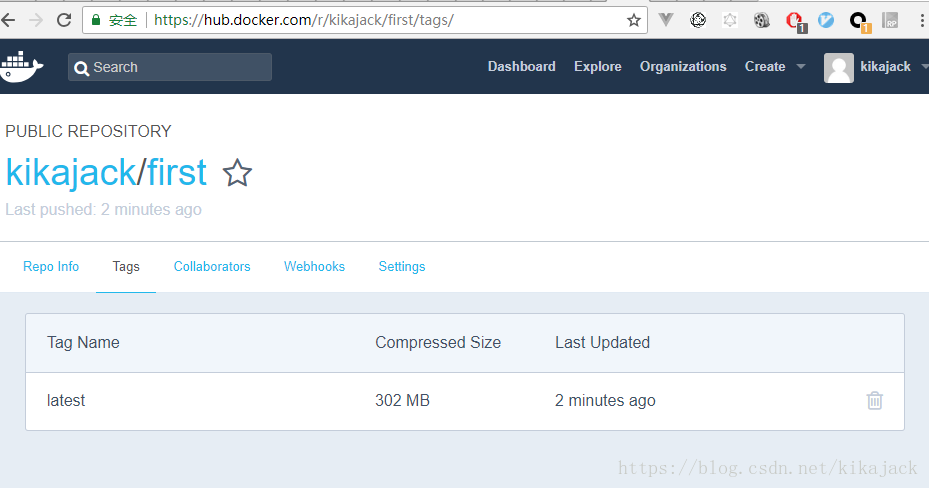929x488 pixels.
Task: Click the round gray globe extension icon
Action: 698,20
